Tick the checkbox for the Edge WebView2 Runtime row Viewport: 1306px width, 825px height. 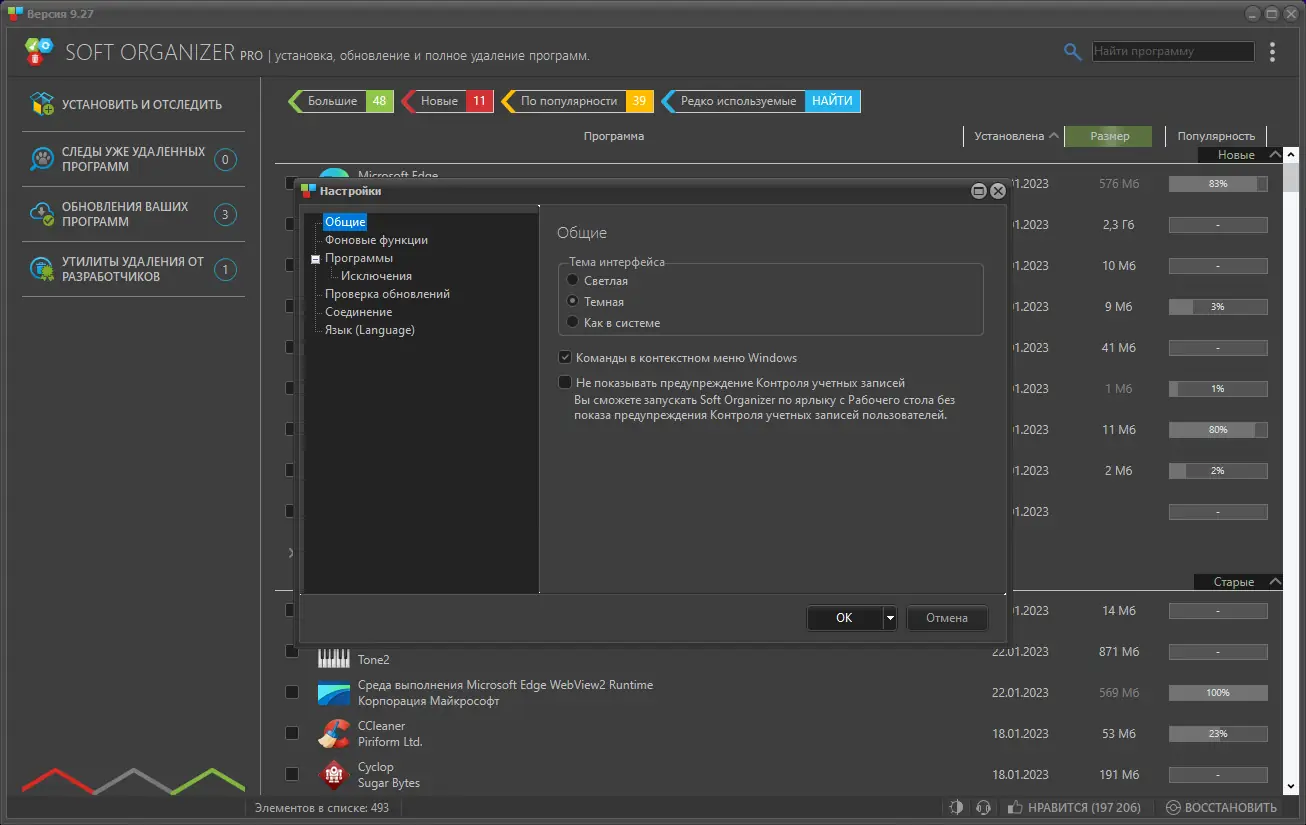[291, 692]
